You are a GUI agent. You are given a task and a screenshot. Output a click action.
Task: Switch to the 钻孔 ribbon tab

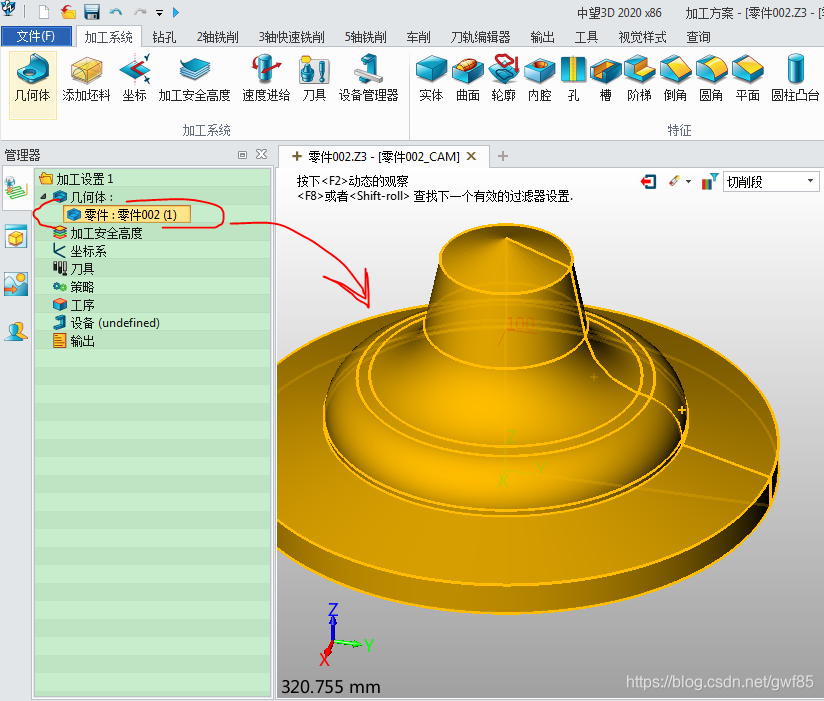(x=165, y=37)
